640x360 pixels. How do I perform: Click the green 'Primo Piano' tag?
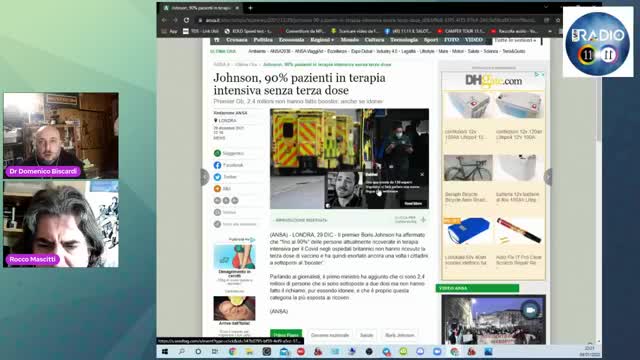pos(286,335)
